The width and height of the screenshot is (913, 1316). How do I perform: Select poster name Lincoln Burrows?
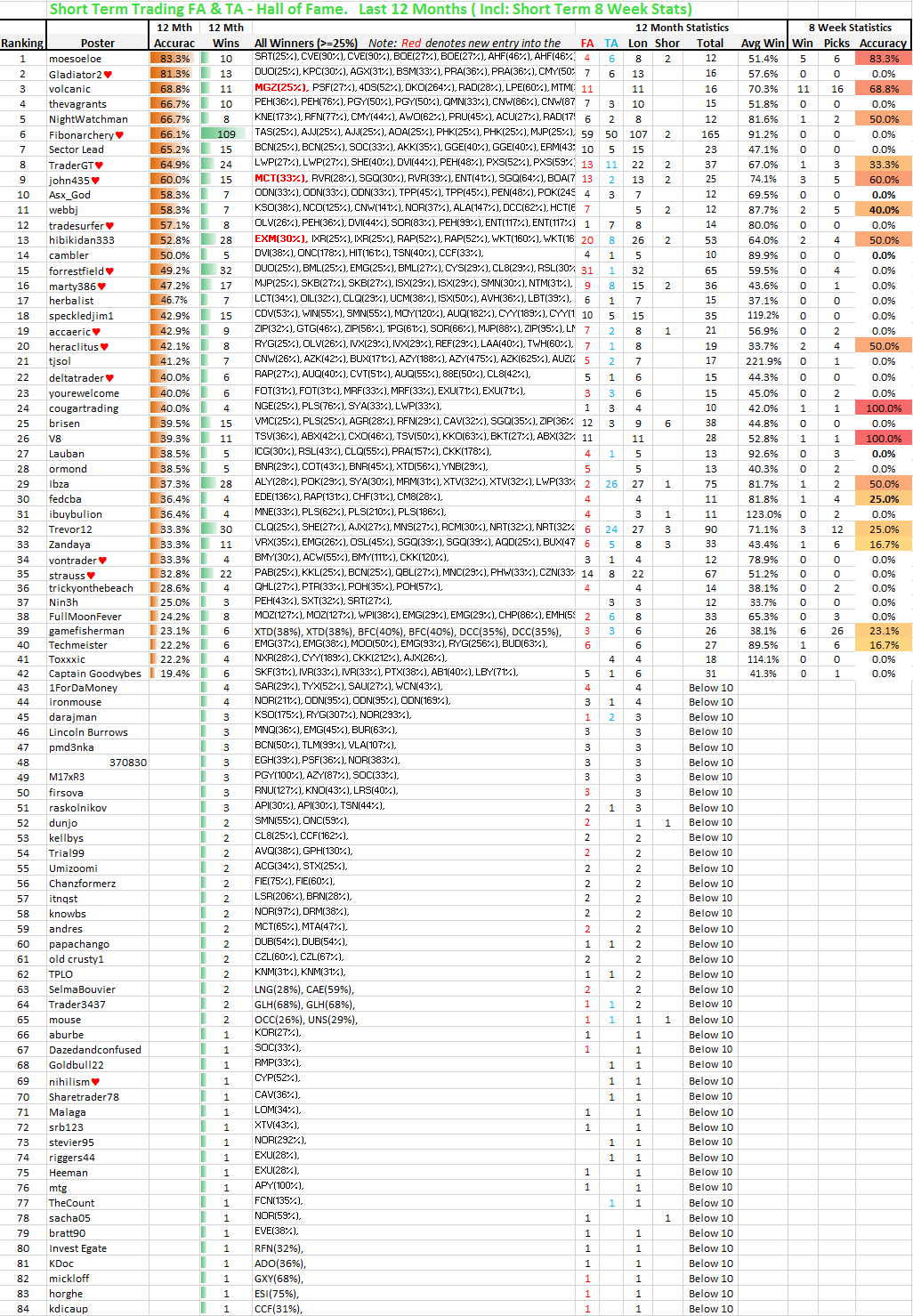coord(88,732)
